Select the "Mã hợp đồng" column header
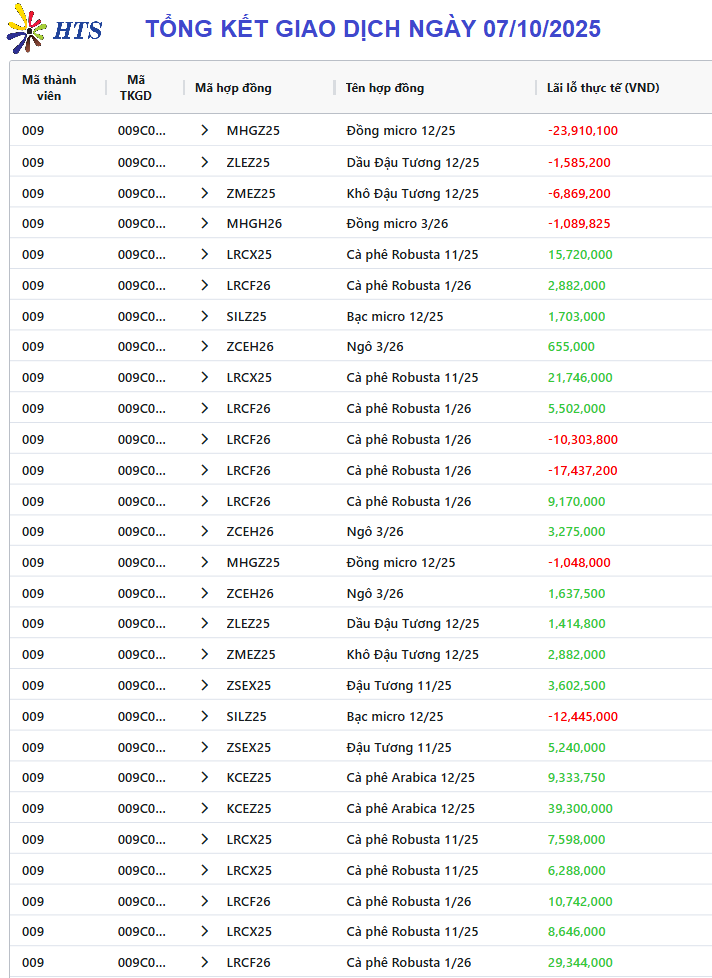The height and width of the screenshot is (978, 712). (233, 88)
